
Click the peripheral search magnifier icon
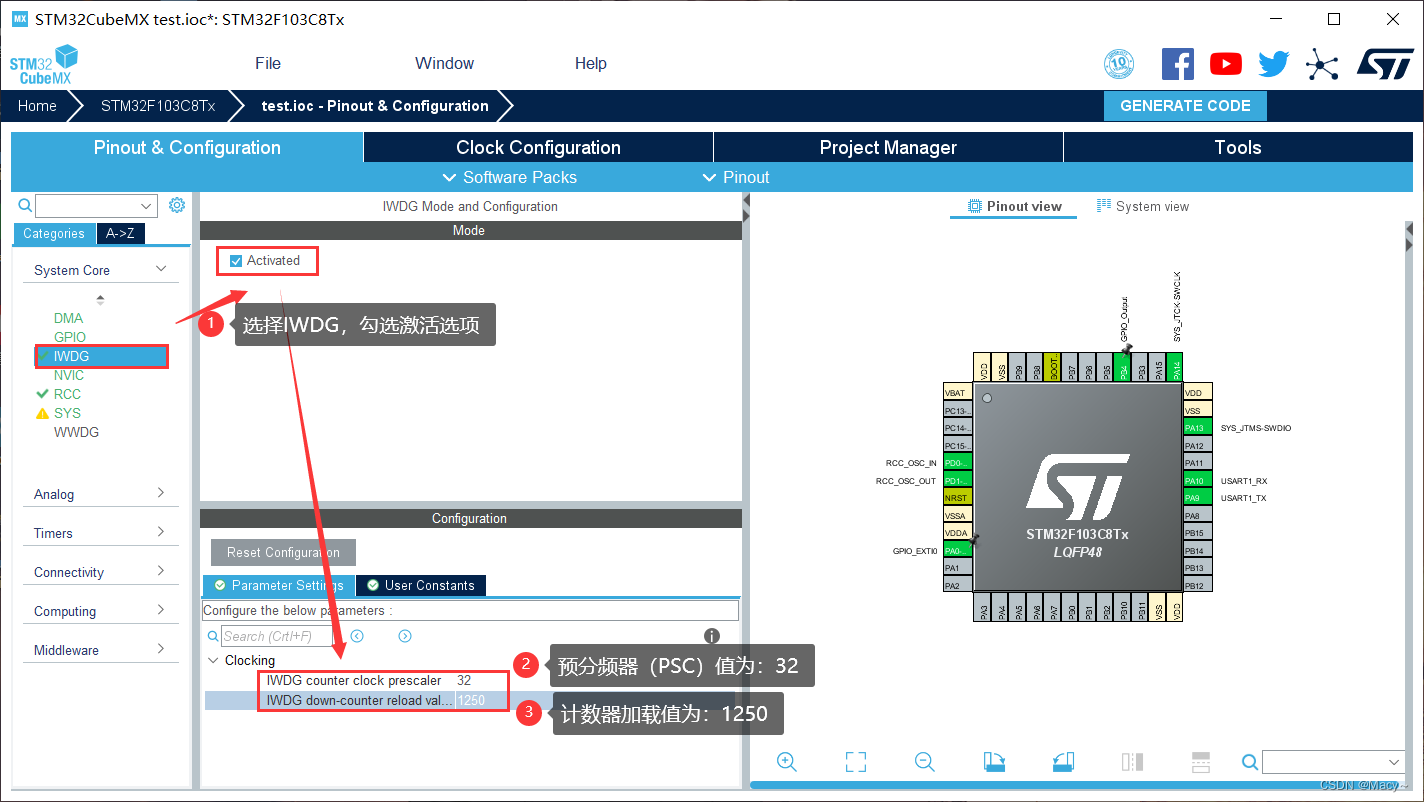tap(26, 205)
